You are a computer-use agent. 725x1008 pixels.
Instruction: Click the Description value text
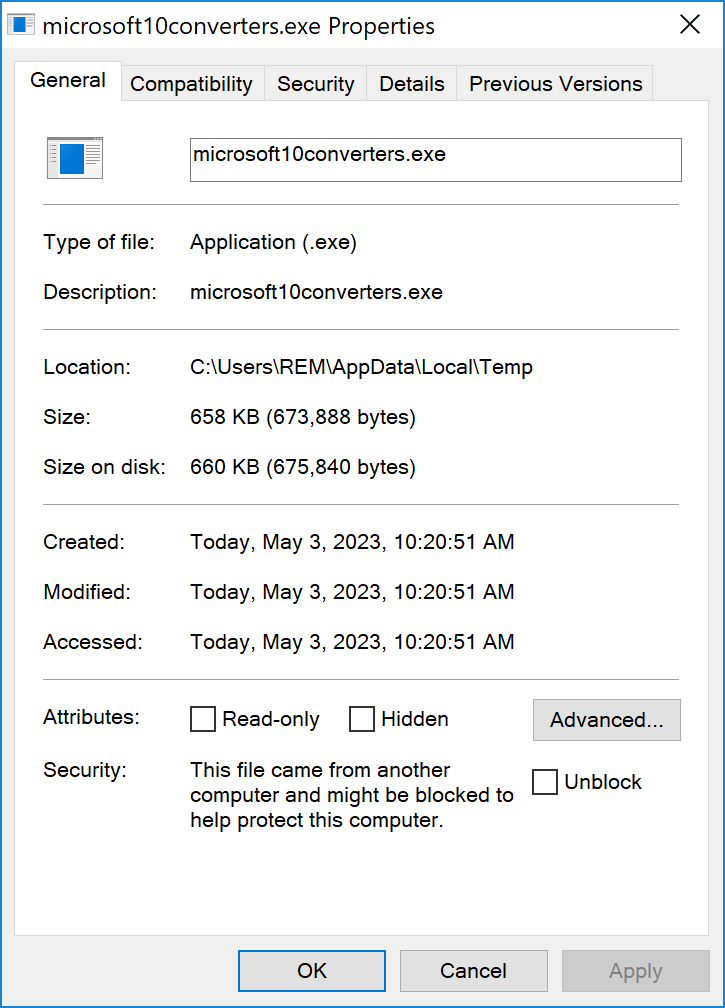pyautogui.click(x=316, y=292)
